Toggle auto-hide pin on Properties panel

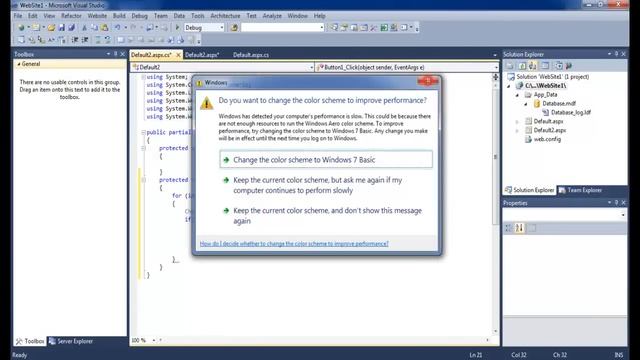(616, 202)
